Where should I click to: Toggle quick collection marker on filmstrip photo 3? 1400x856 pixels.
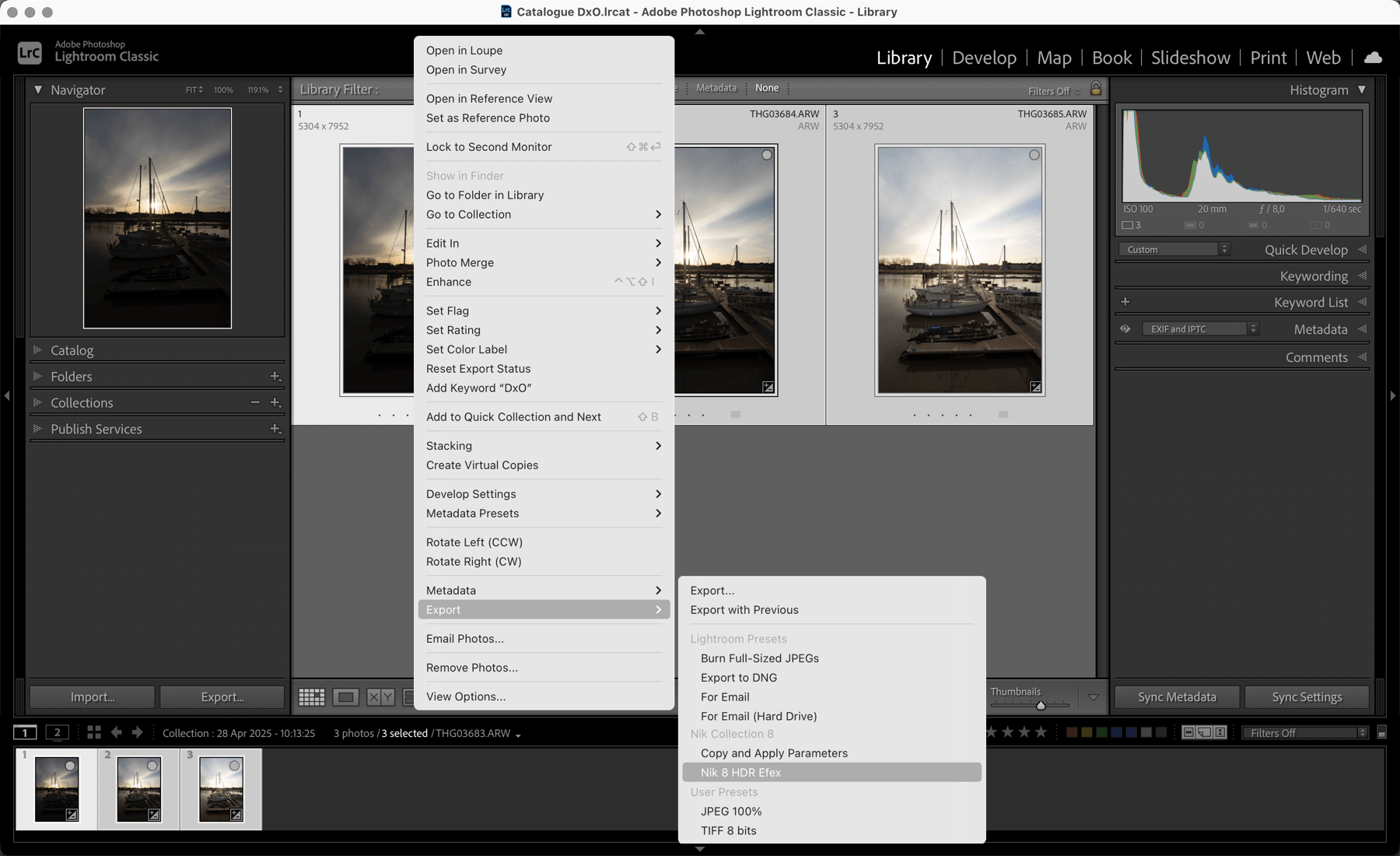click(234, 767)
